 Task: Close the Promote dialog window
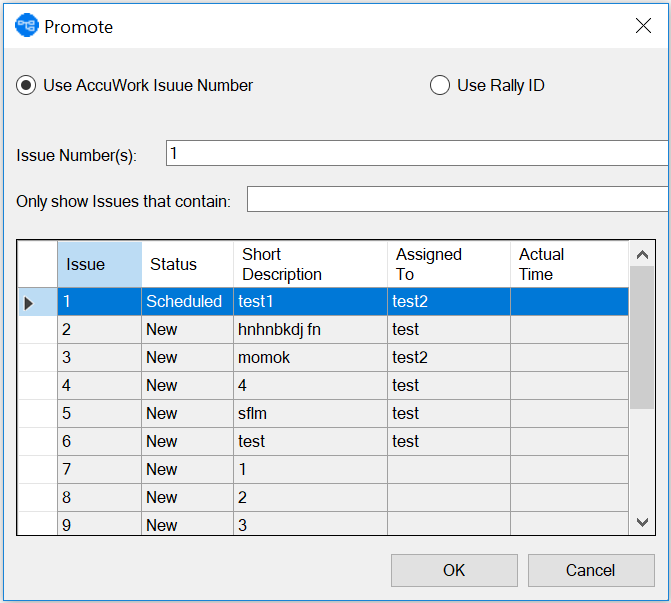643,26
